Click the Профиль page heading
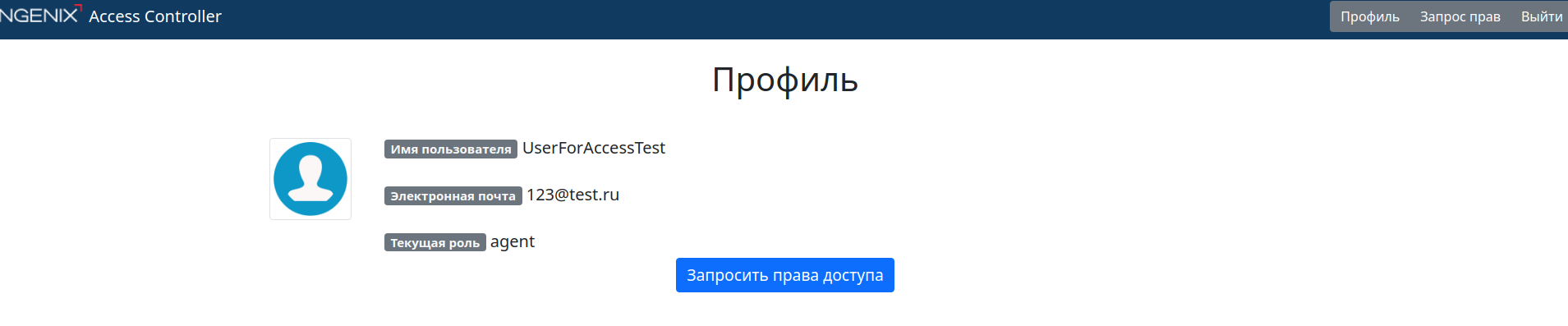 pyautogui.click(x=784, y=80)
